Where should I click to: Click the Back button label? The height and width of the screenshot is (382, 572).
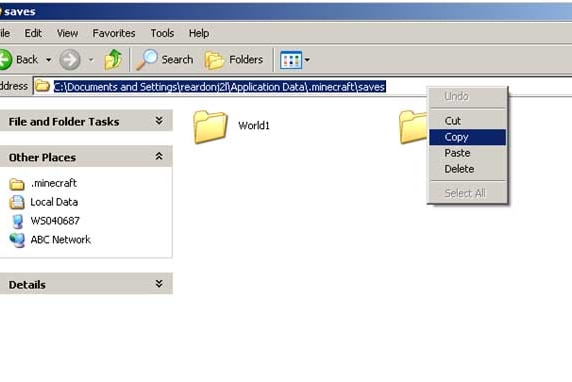pyautogui.click(x=27, y=59)
